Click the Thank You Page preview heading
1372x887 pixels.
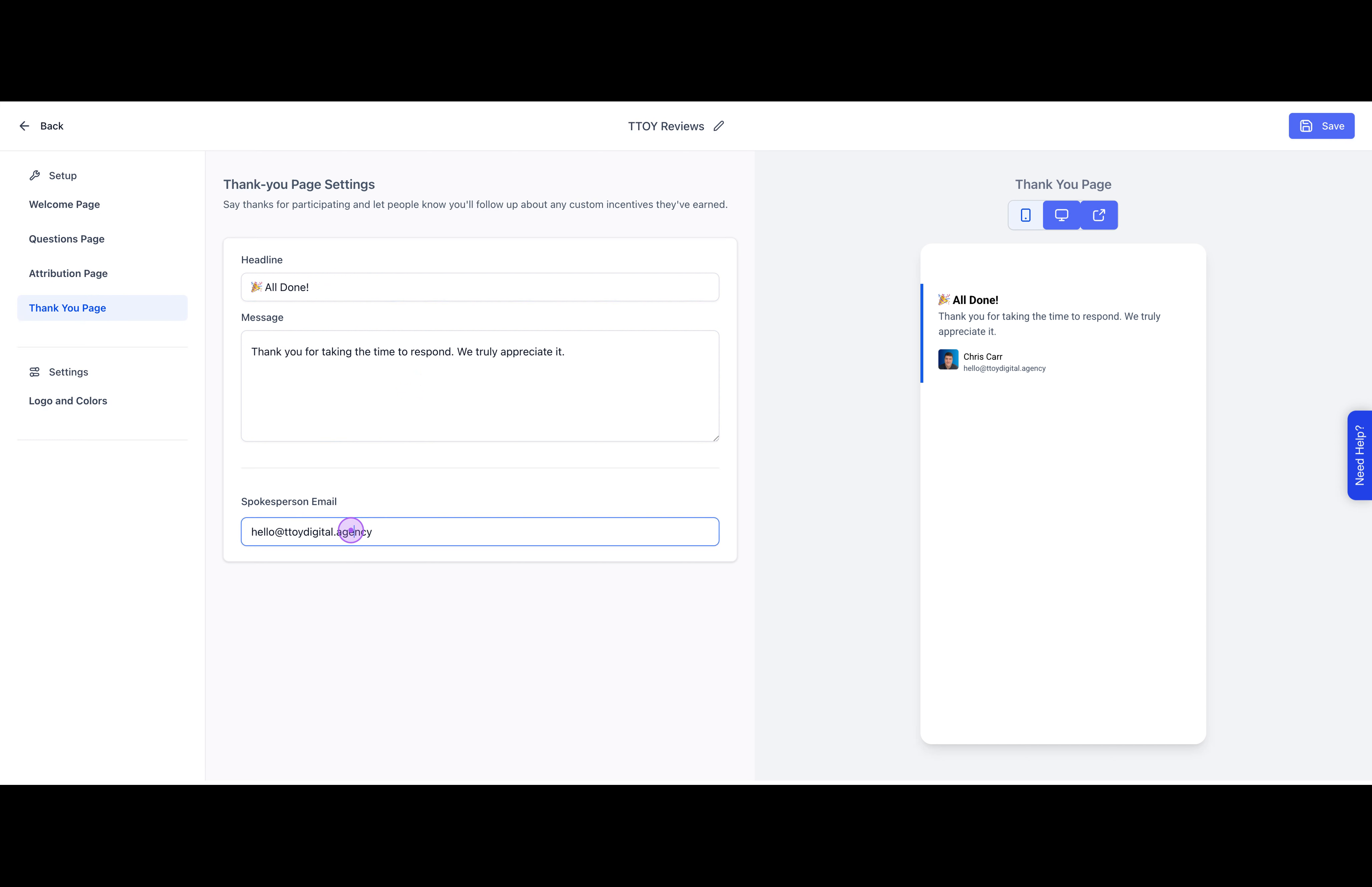[x=1063, y=184]
